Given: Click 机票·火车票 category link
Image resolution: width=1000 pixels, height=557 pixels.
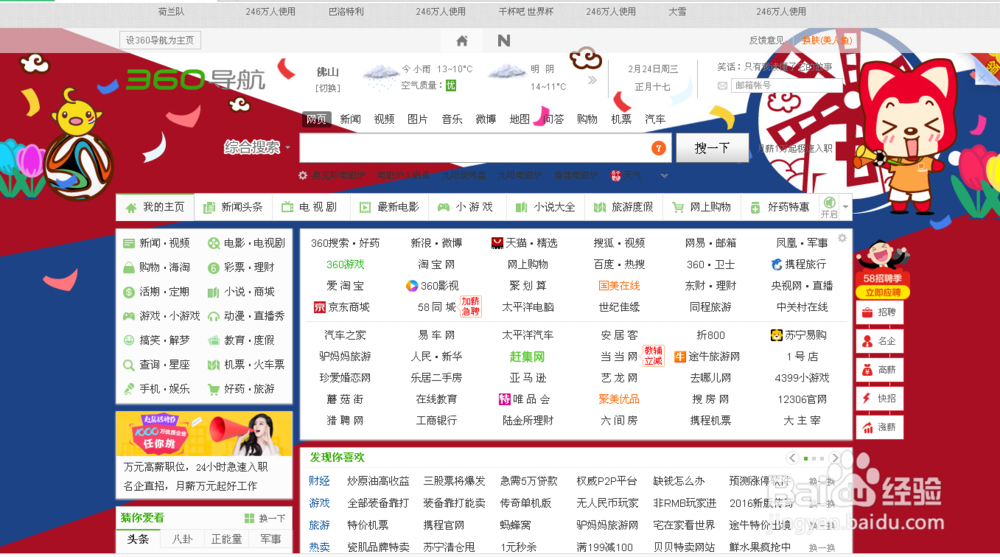Looking at the screenshot, I should 254,365.
